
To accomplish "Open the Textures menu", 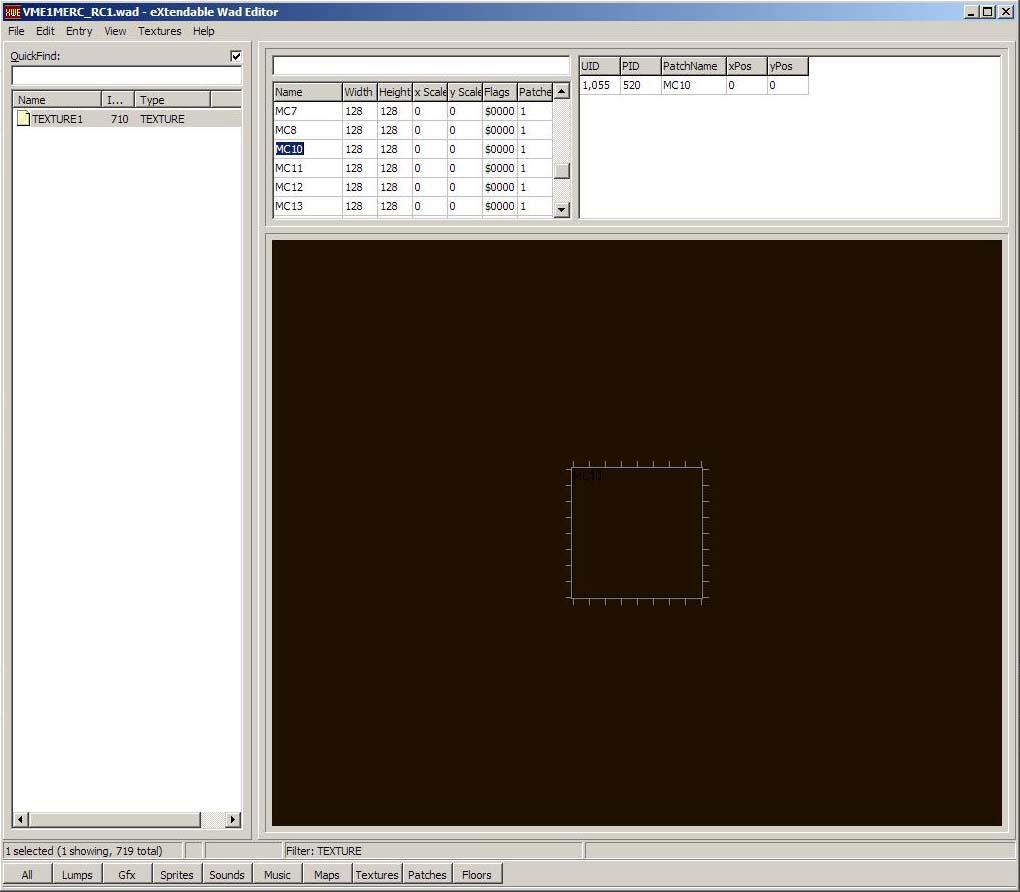I will [x=160, y=31].
